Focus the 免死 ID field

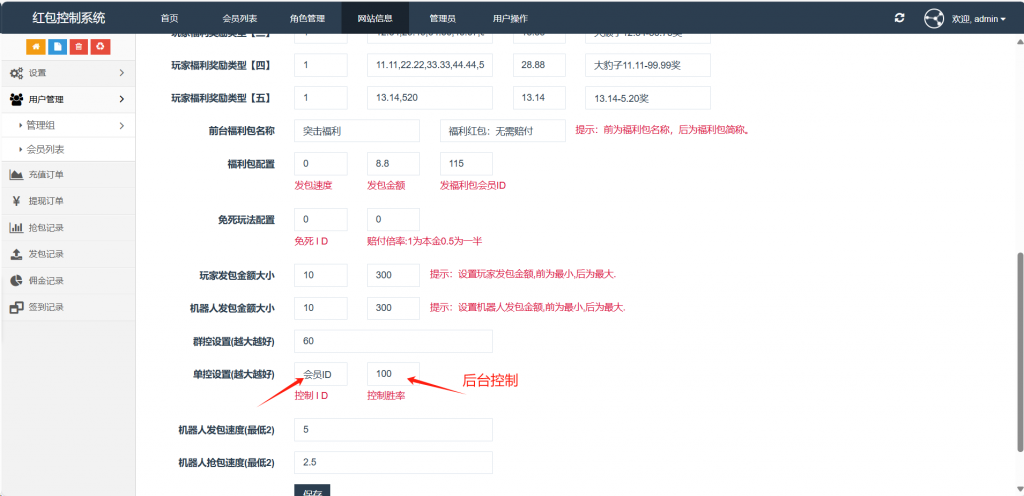coord(321,219)
